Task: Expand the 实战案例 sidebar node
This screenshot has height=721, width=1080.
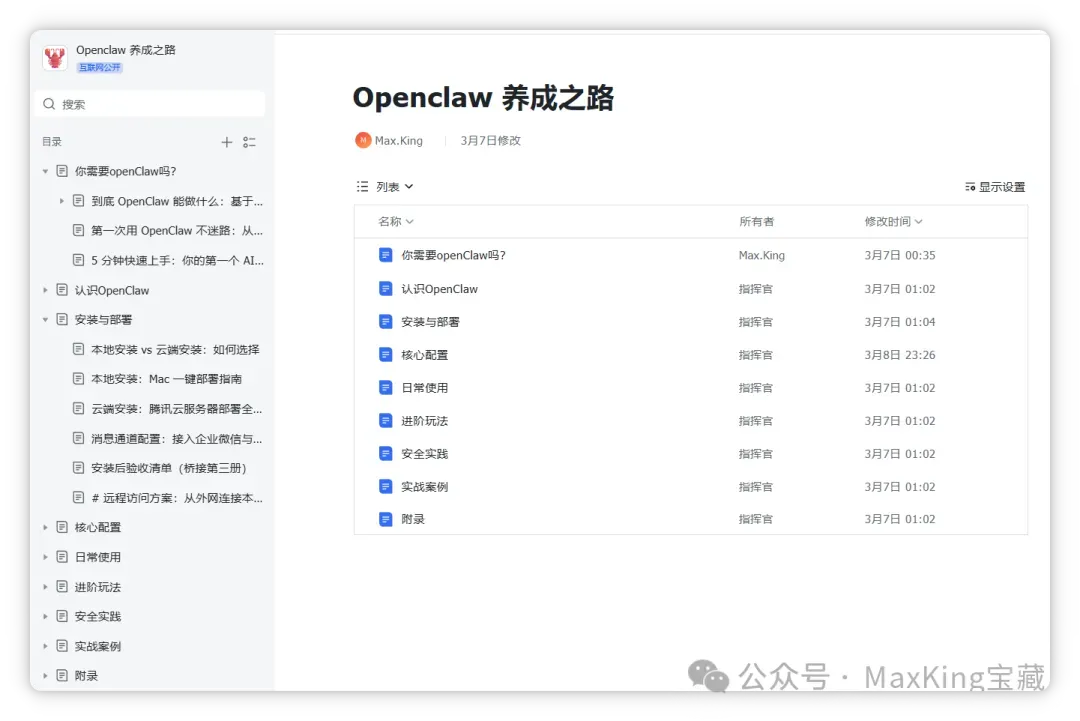Action: [x=45, y=646]
